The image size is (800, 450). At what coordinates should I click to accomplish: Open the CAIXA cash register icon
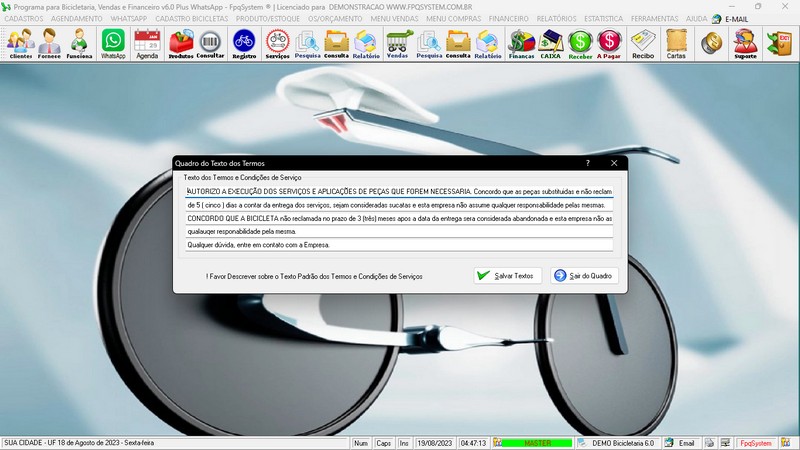pyautogui.click(x=550, y=44)
